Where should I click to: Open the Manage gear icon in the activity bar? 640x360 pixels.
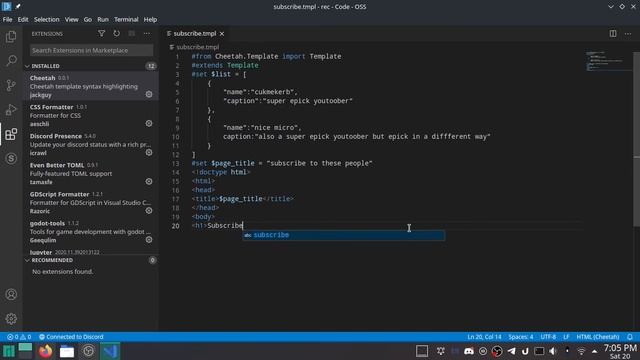(x=11, y=318)
